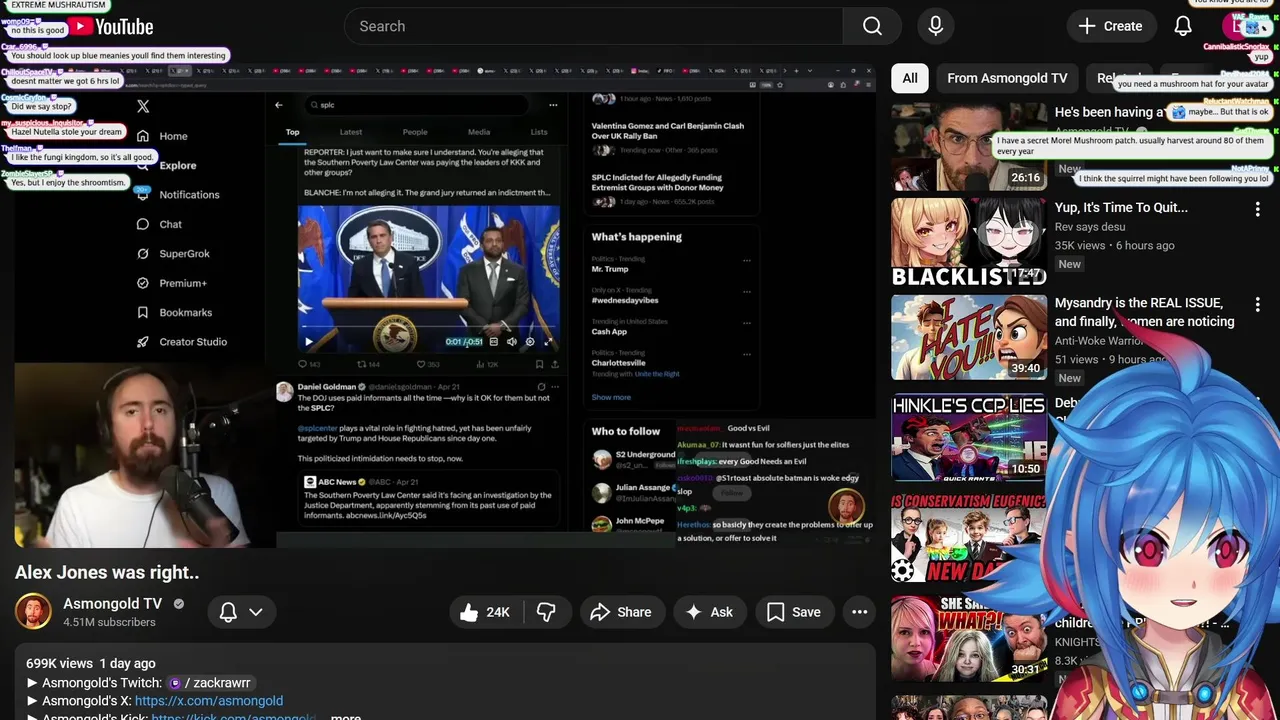This screenshot has width=1280, height=720.
Task: Open the Julian Assange suggested account
Action: click(x=636, y=492)
